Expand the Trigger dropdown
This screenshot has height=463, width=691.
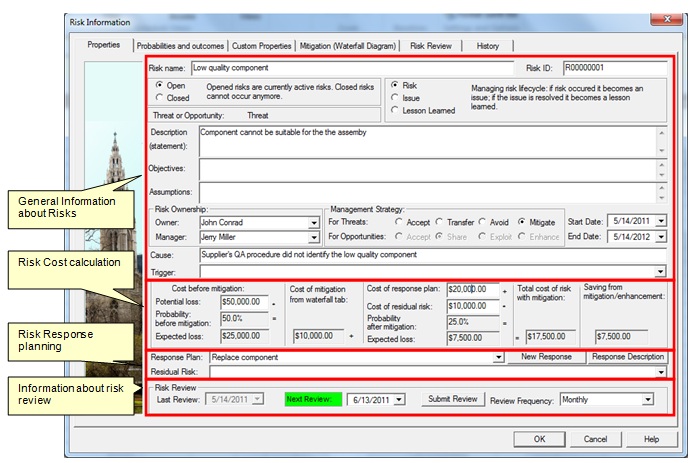pyautogui.click(x=660, y=272)
